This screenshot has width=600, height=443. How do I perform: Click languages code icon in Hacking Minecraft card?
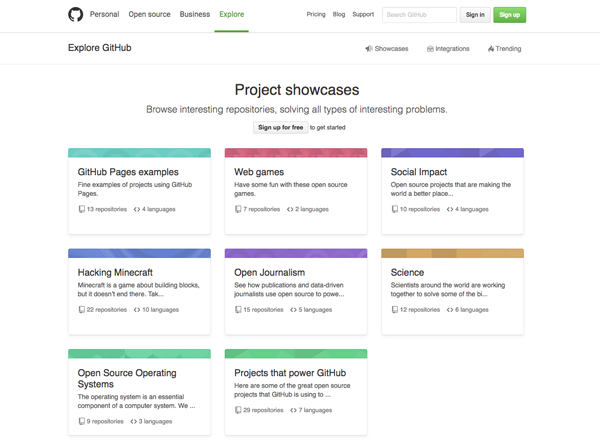[135, 310]
